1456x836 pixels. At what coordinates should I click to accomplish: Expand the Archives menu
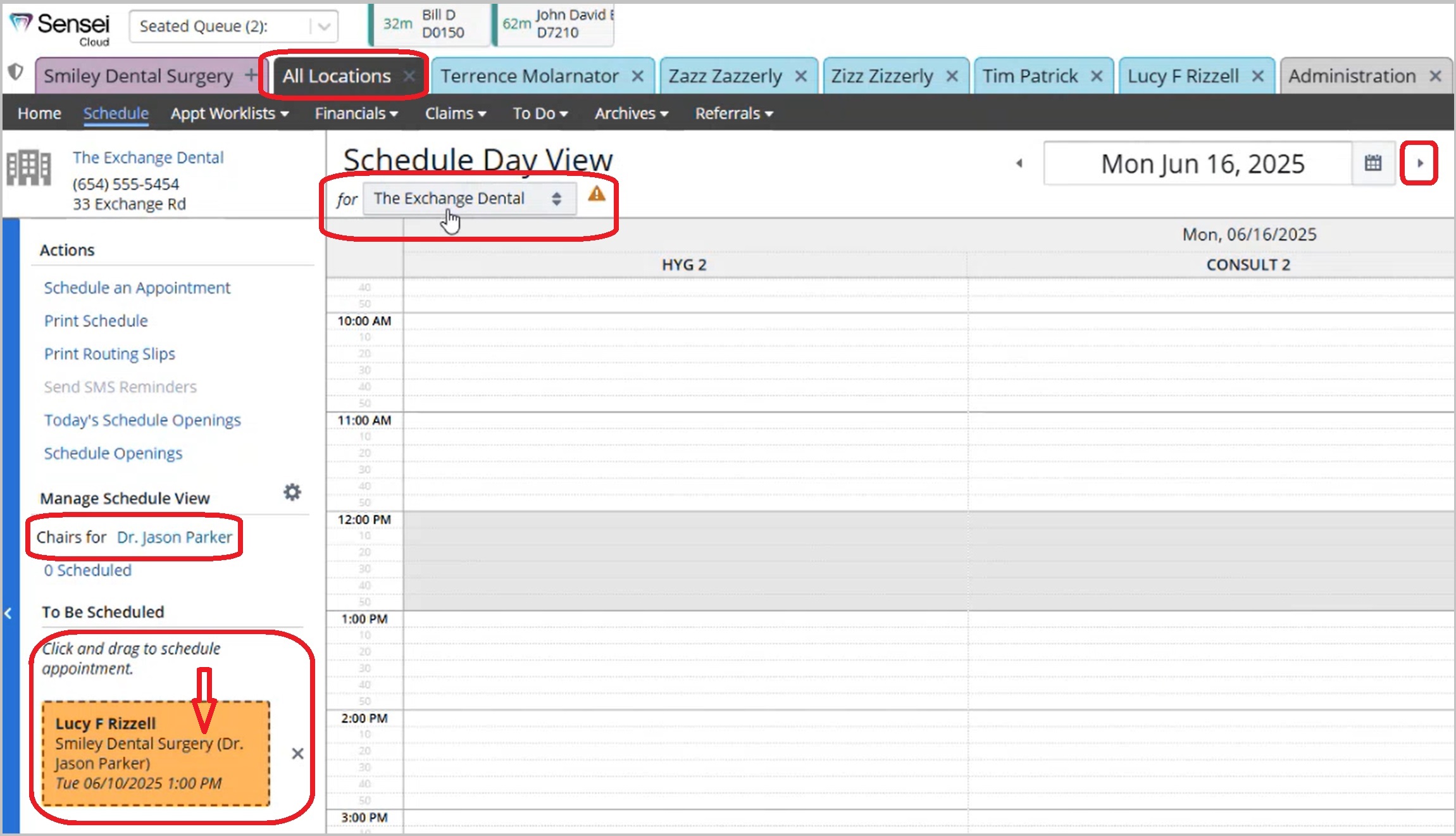click(x=632, y=113)
